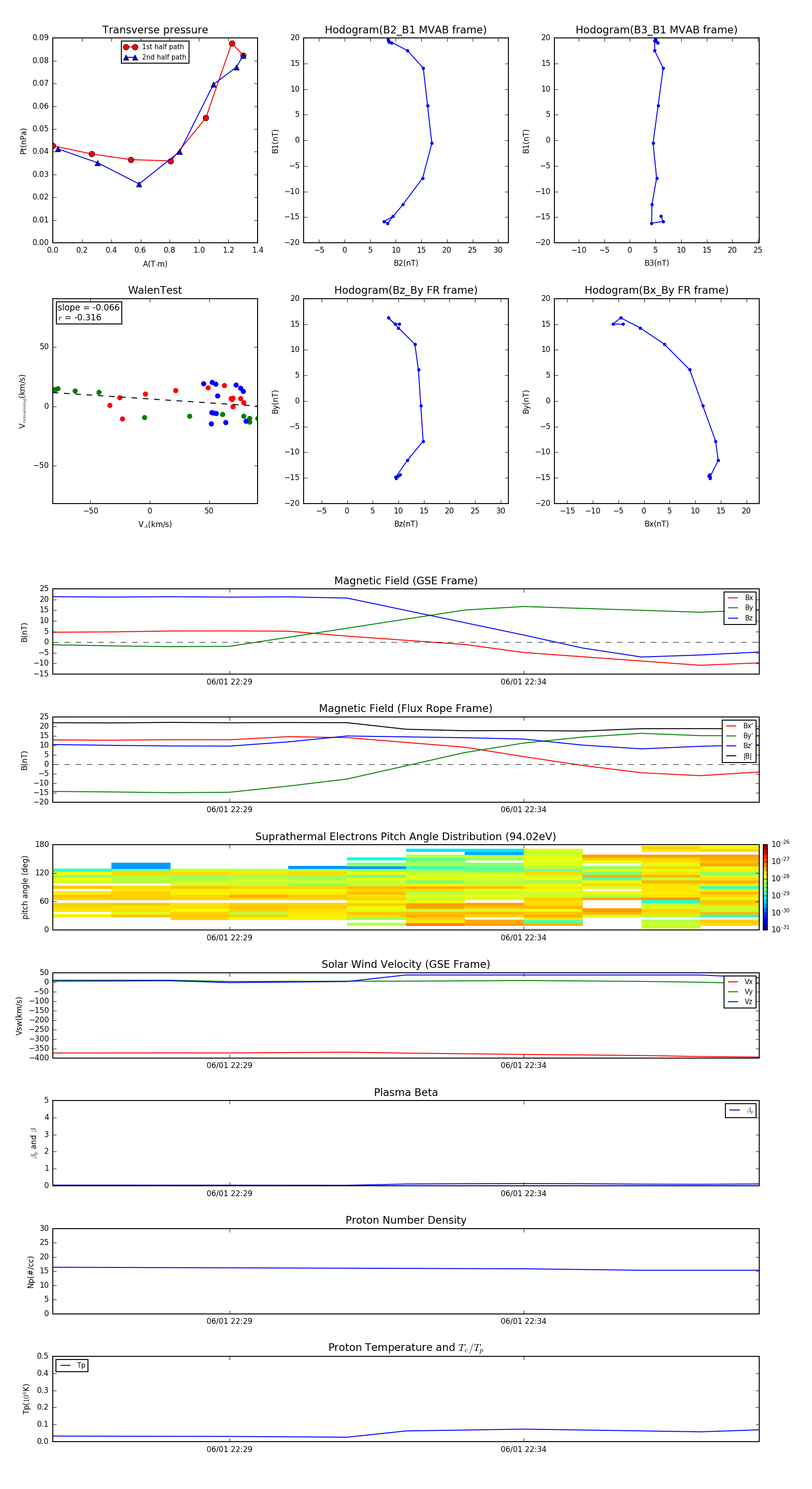Screen dimensions: 812x1489
Task: Click the 'Transverse pressure' plot title
Action: 155,29
